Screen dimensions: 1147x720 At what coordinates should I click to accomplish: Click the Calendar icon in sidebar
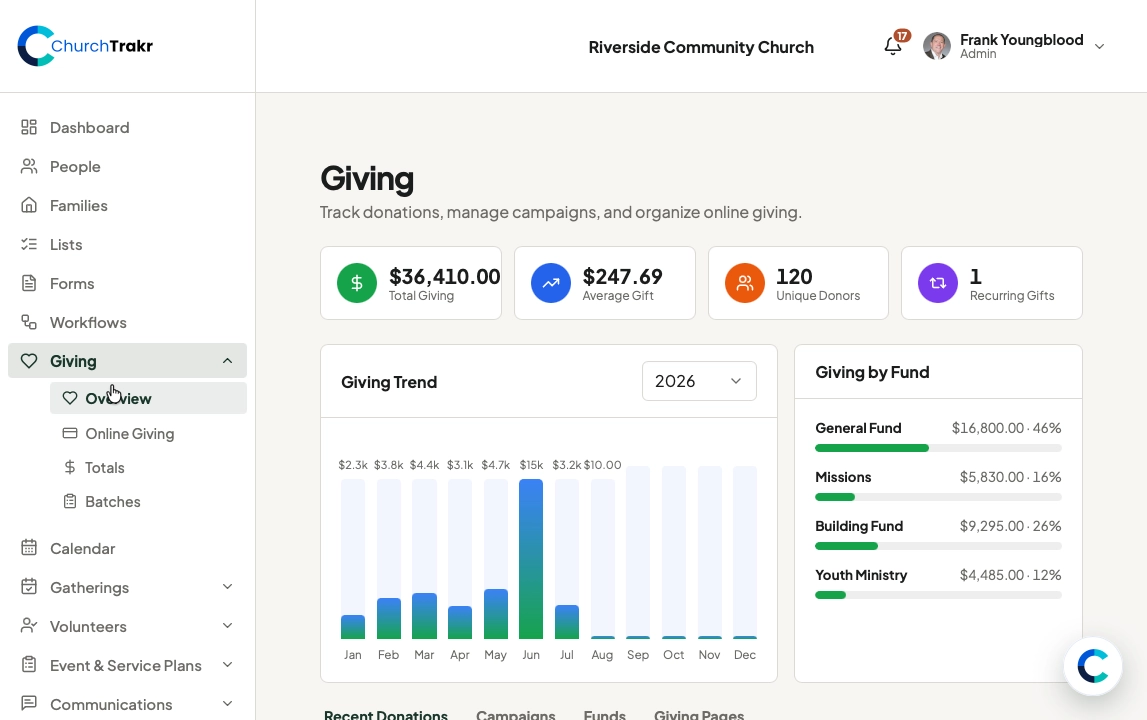[29, 547]
